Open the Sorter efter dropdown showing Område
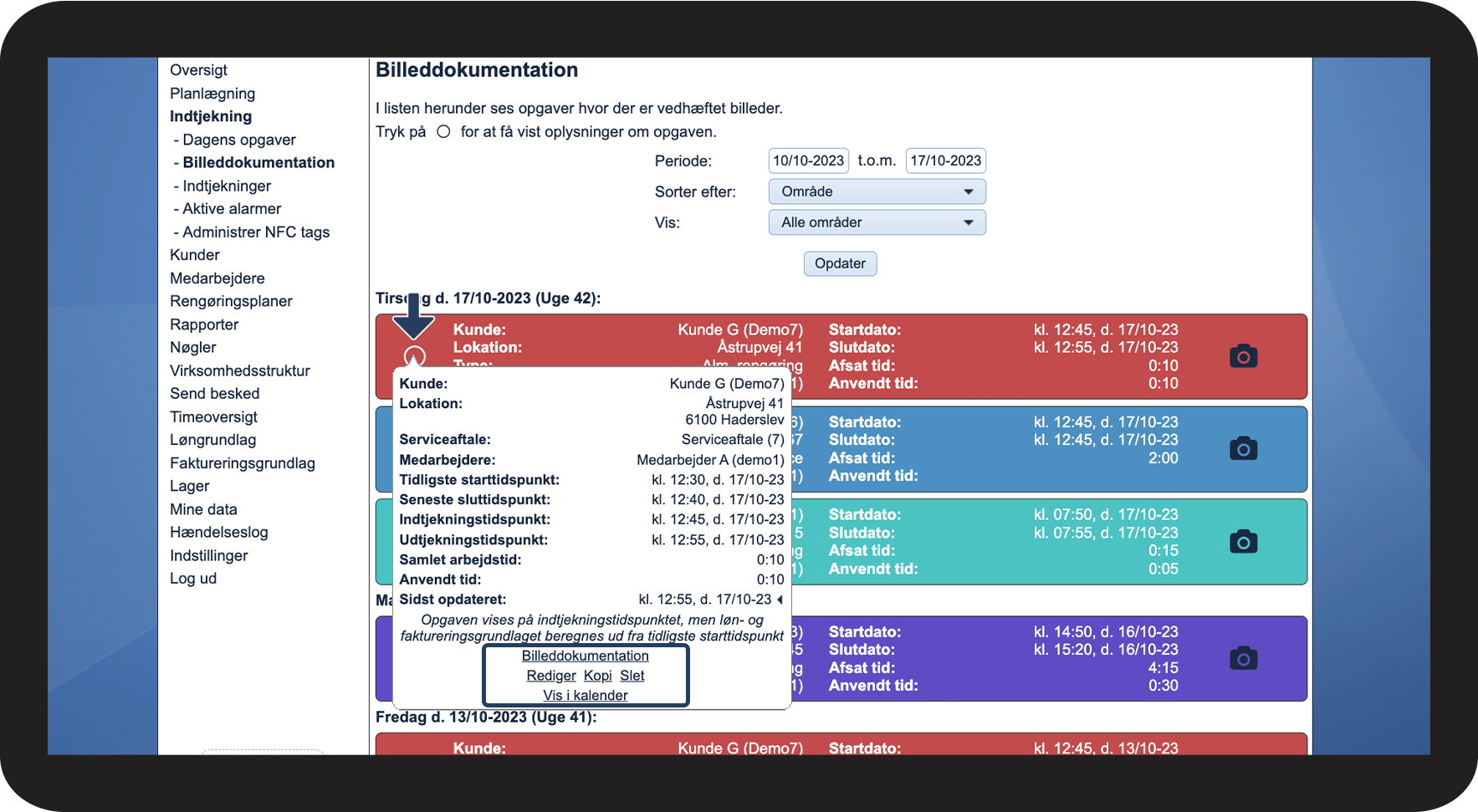1478x812 pixels. click(x=877, y=192)
